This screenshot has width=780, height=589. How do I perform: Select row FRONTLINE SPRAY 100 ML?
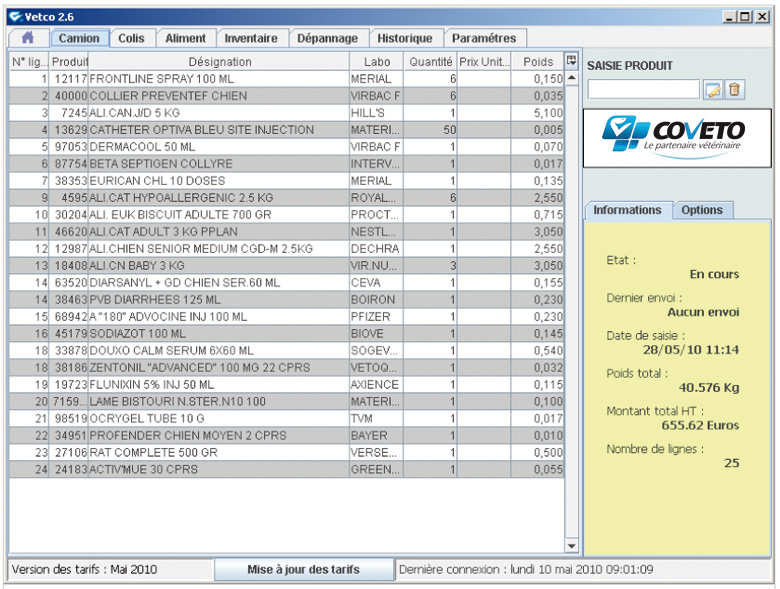click(287, 79)
